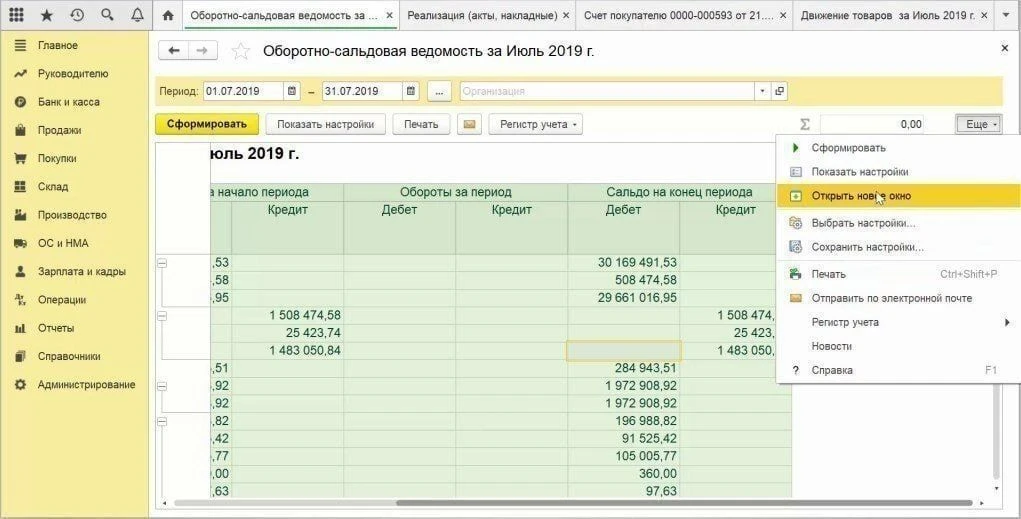Image resolution: width=1021 pixels, height=519 pixels.
Task: Click the Сформировать button
Action: [206, 124]
